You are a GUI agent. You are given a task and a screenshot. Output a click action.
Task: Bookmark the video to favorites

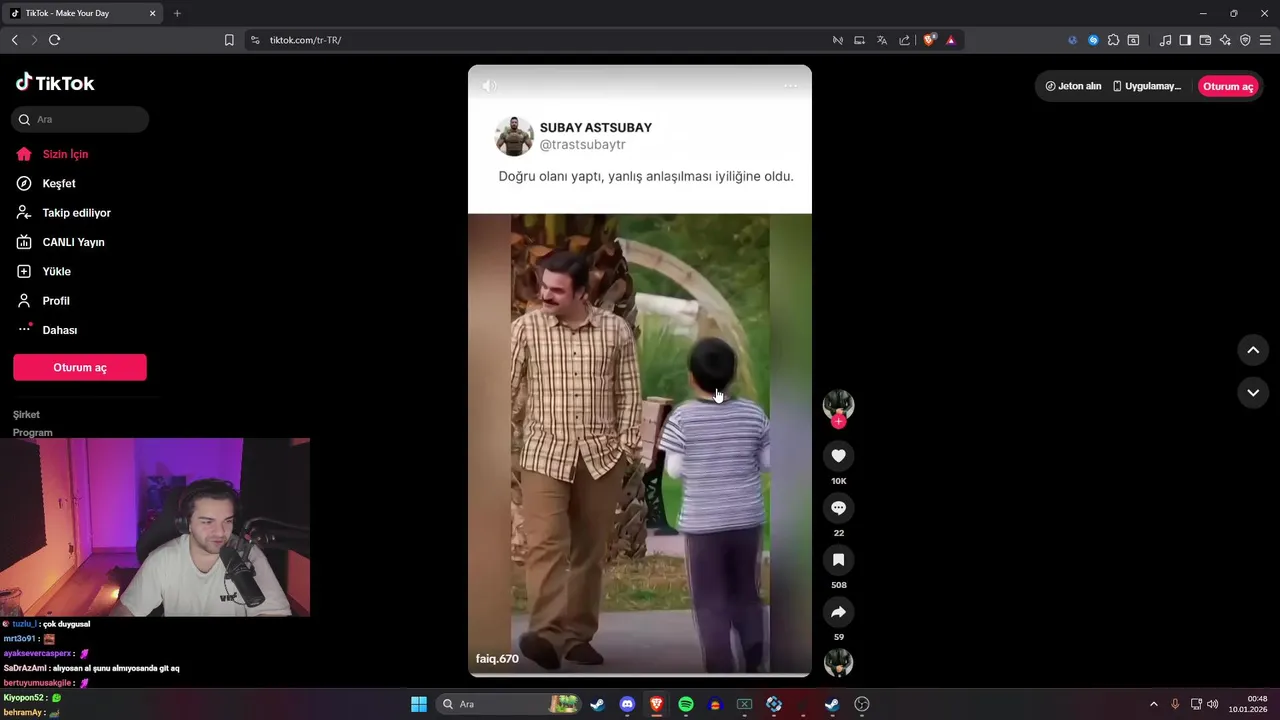pos(838,560)
